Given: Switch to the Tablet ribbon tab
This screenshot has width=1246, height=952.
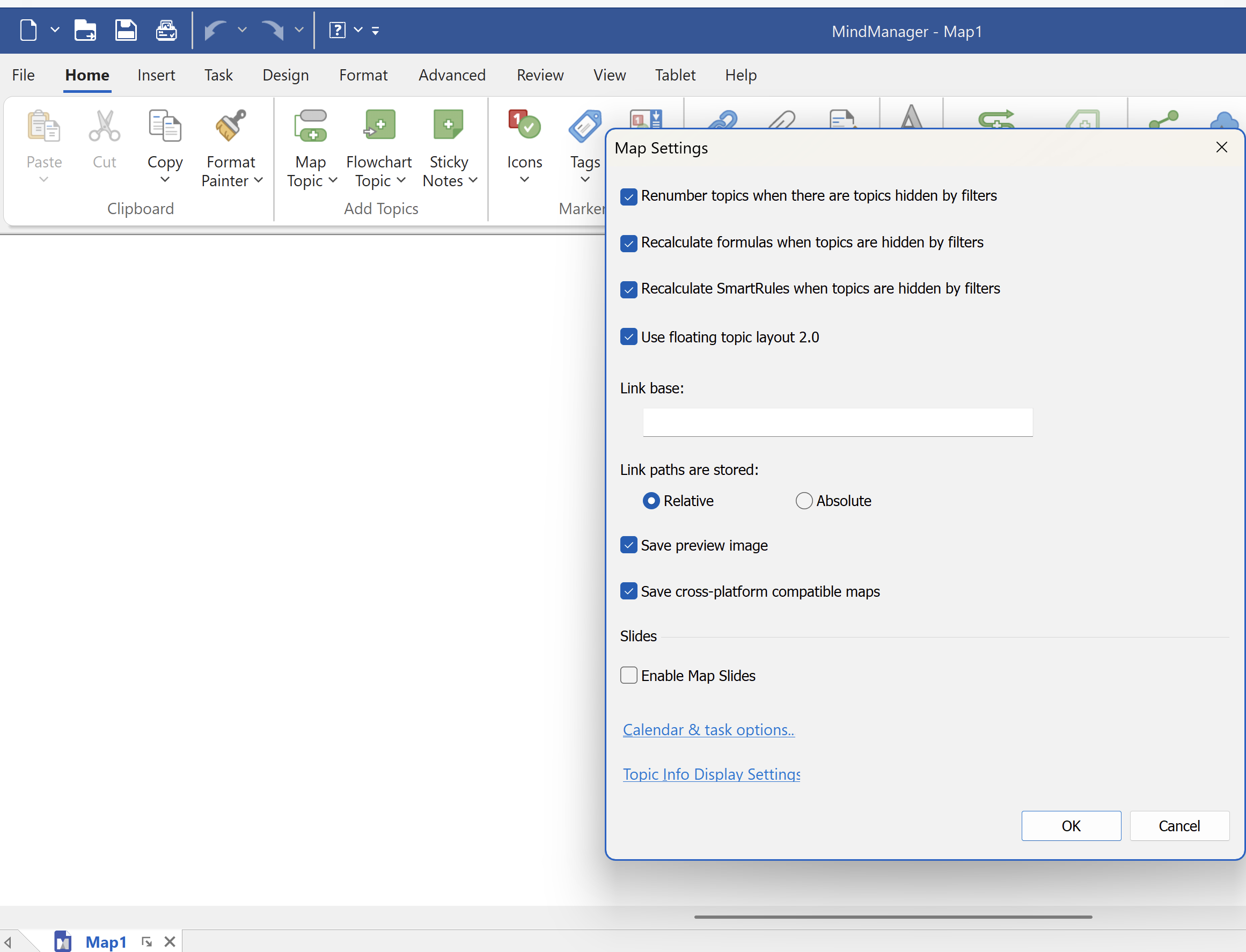Looking at the screenshot, I should [x=676, y=75].
